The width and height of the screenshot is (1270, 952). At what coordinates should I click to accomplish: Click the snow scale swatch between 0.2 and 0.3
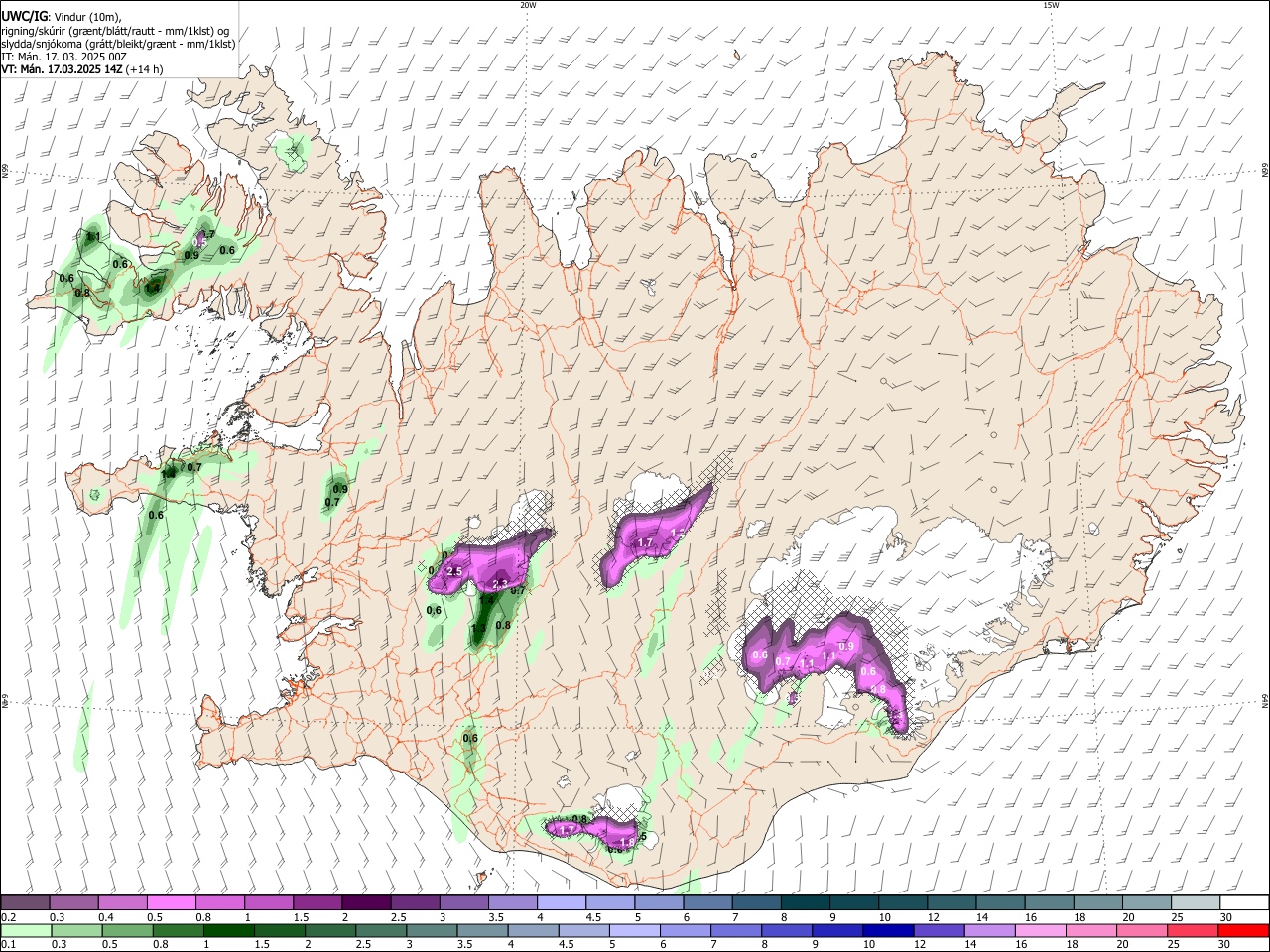[x=25, y=902]
